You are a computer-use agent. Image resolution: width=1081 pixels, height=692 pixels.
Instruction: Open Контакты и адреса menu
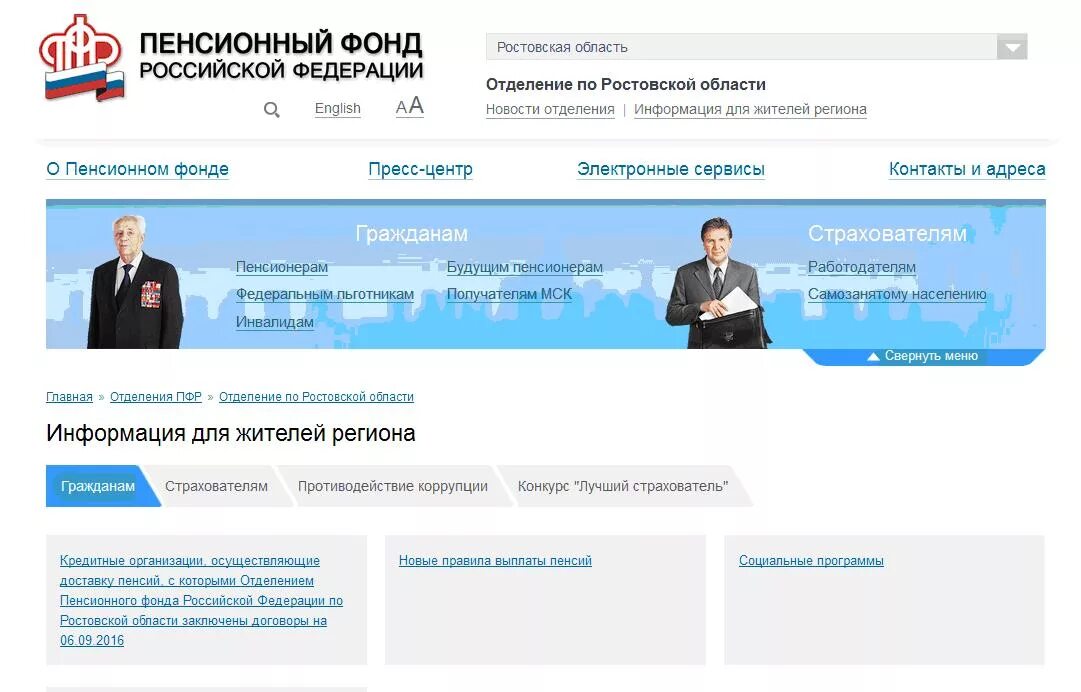967,170
